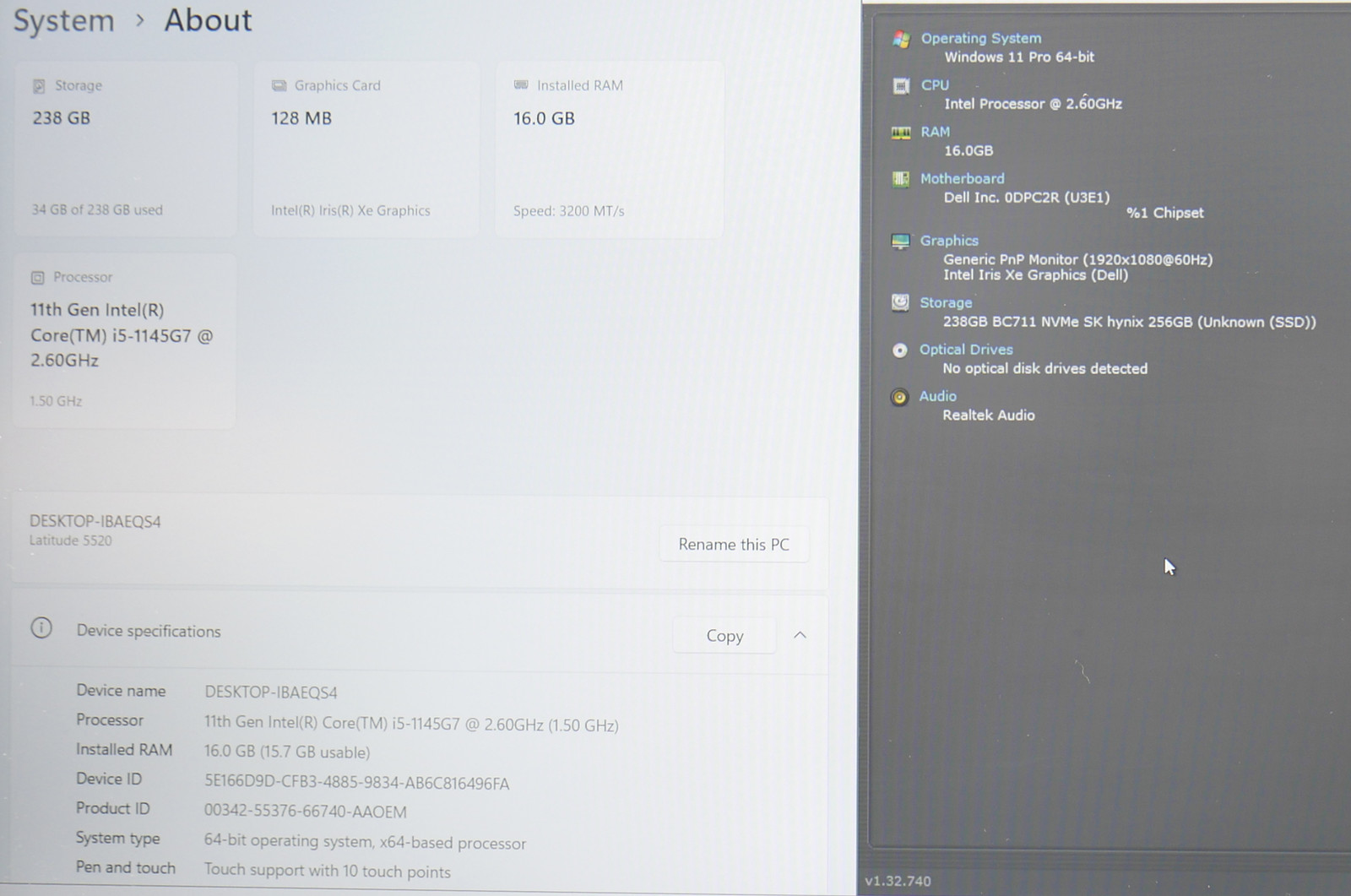This screenshot has height=896, width=1351.
Task: Click the Storage drive icon in Speccy
Action: click(900, 302)
